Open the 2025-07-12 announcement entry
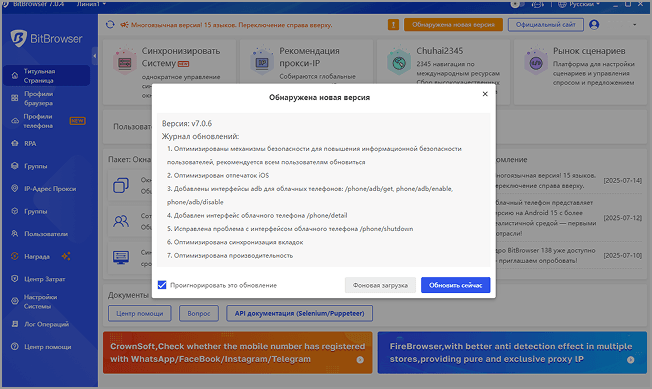The width and height of the screenshot is (652, 389). tap(569, 218)
